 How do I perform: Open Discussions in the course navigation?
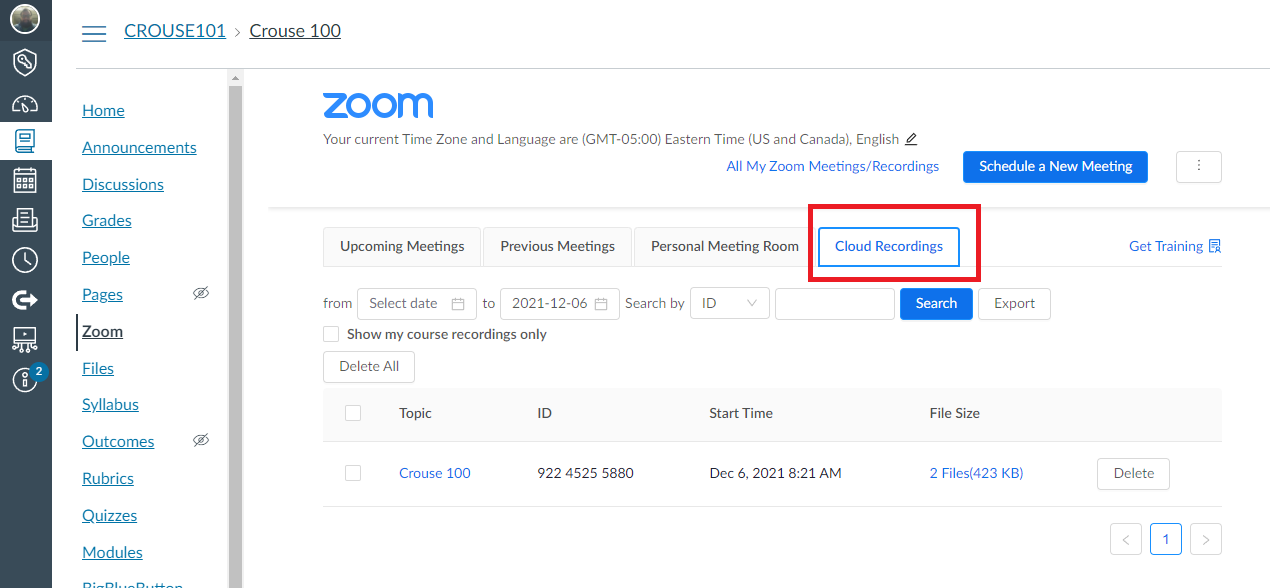[123, 184]
